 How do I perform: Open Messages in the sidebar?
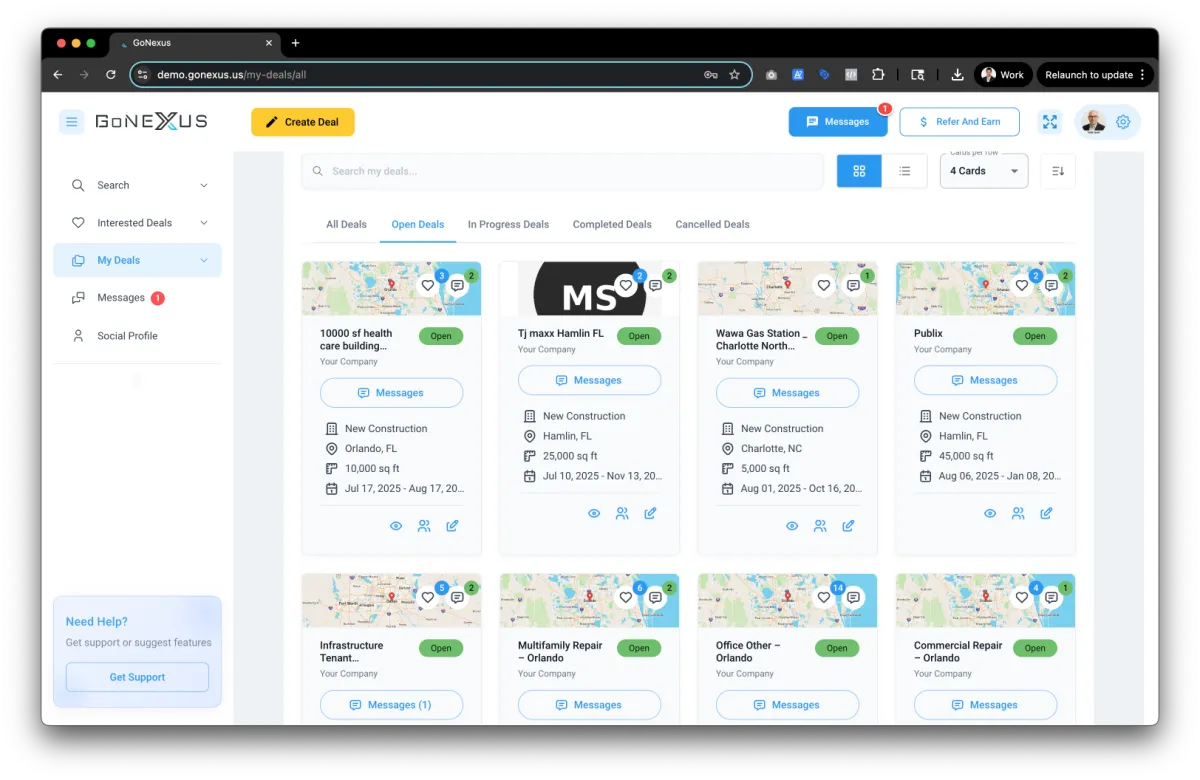coord(138,298)
